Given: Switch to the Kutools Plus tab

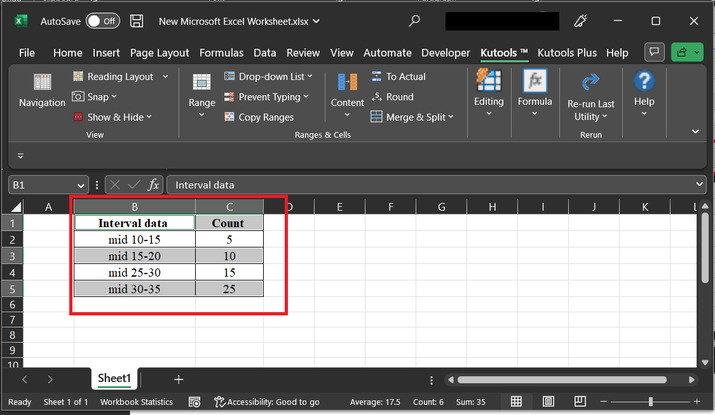Looking at the screenshot, I should (569, 53).
